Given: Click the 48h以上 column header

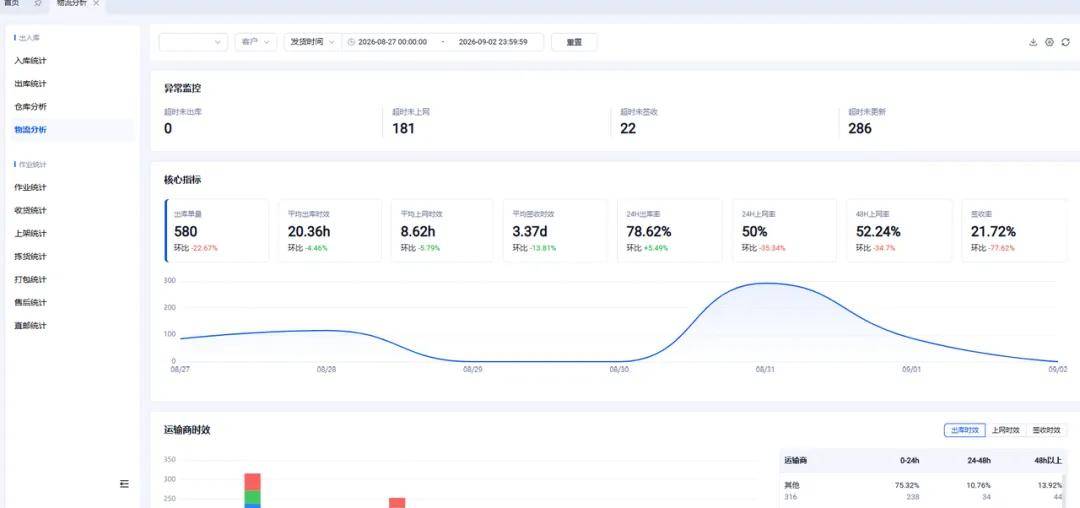Looking at the screenshot, I should pos(1048,460).
